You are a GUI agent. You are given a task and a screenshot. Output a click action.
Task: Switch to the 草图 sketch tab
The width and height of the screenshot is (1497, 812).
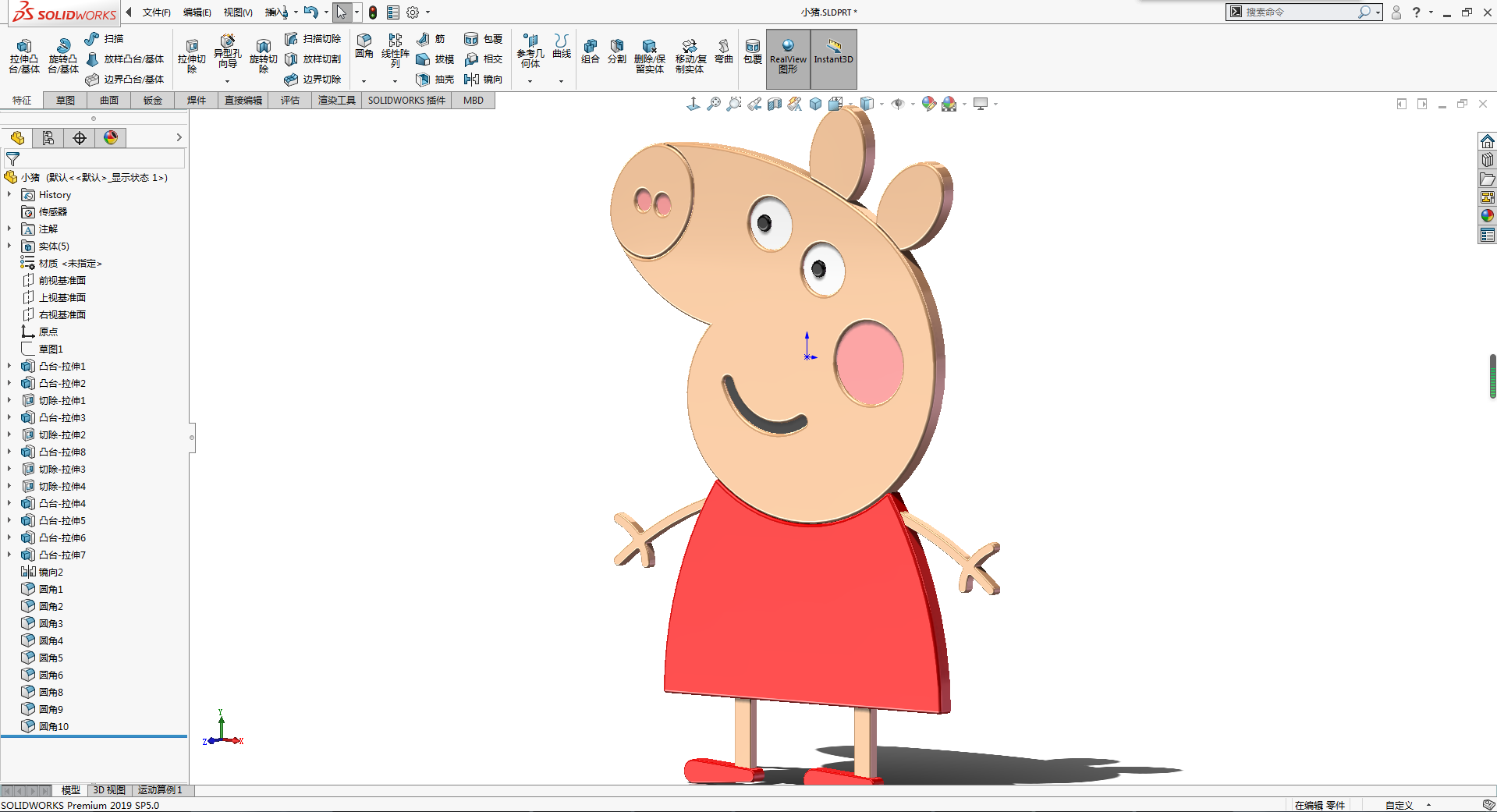pos(66,101)
